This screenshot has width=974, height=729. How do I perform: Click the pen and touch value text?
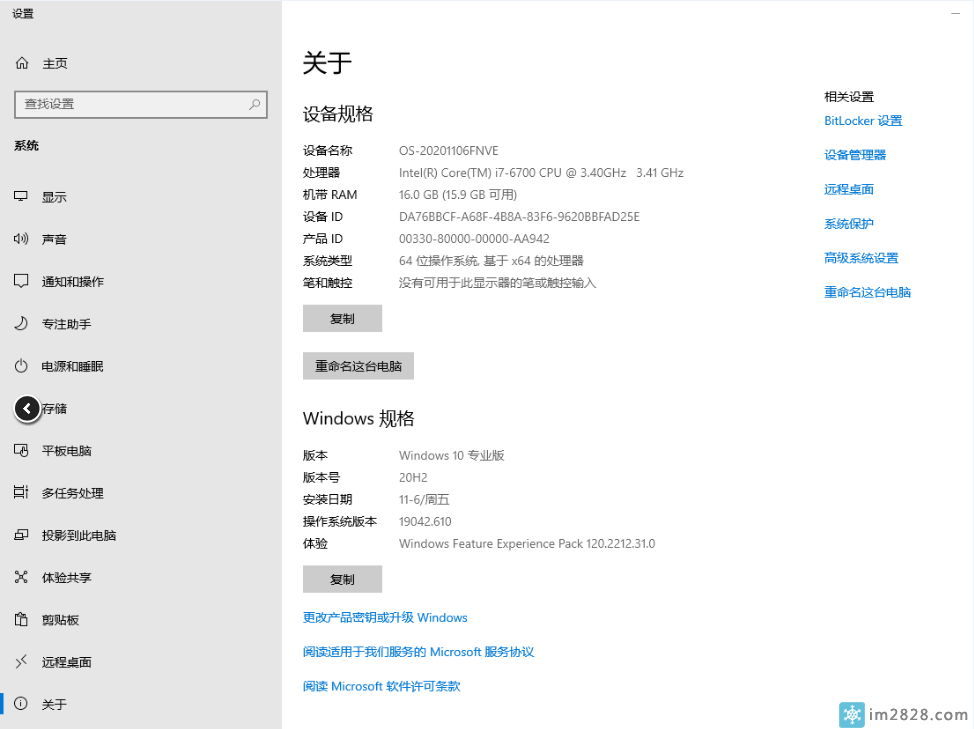(x=498, y=283)
